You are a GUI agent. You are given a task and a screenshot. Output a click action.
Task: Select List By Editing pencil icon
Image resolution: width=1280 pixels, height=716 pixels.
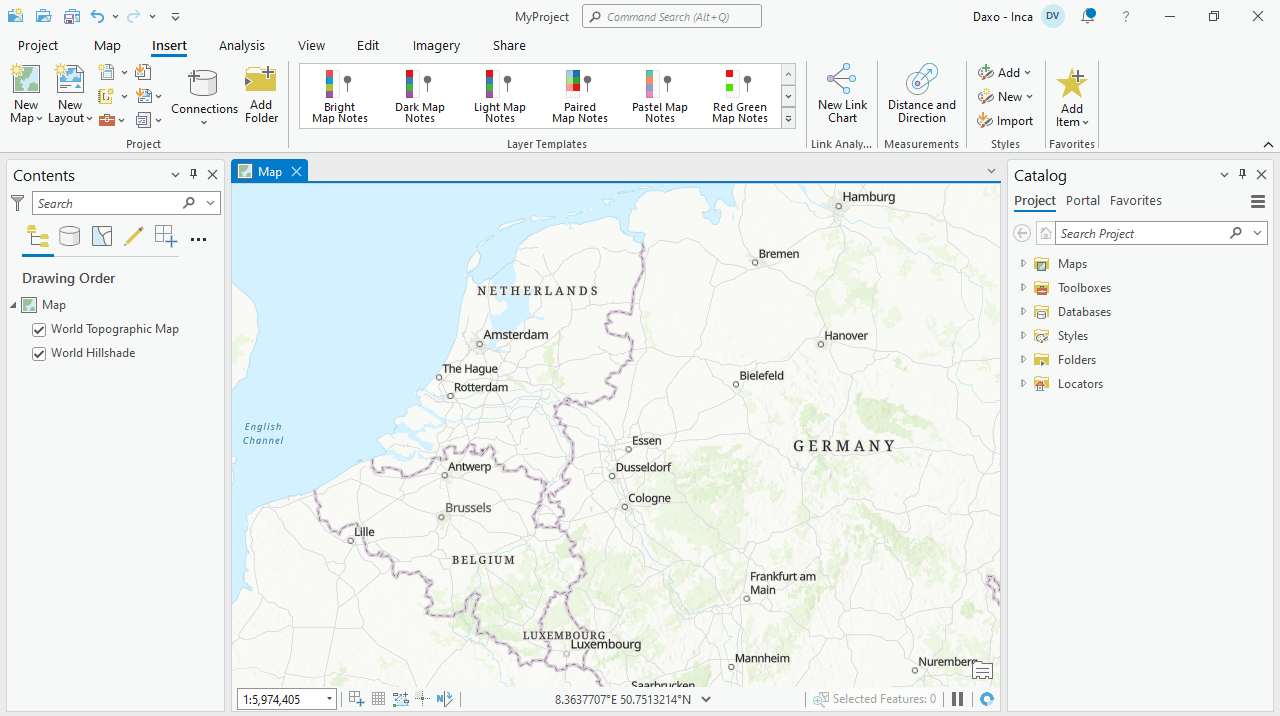pyautogui.click(x=134, y=237)
